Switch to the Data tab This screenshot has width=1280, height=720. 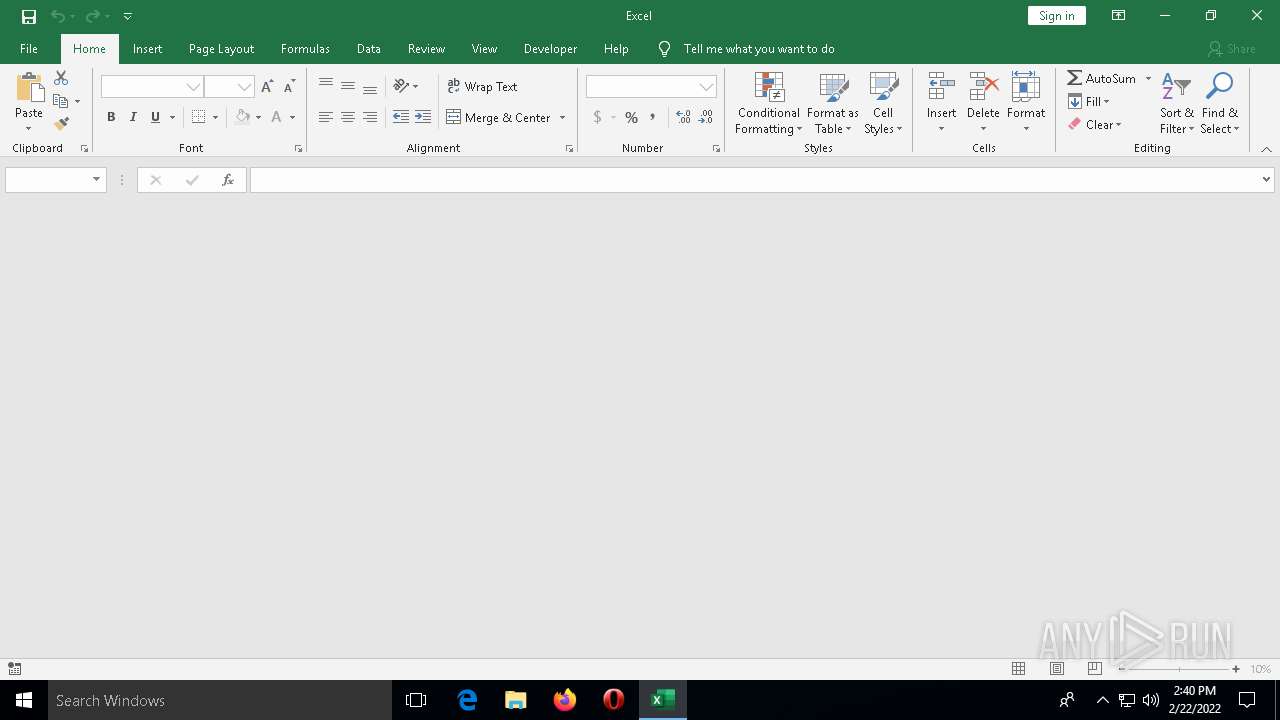coord(369,49)
